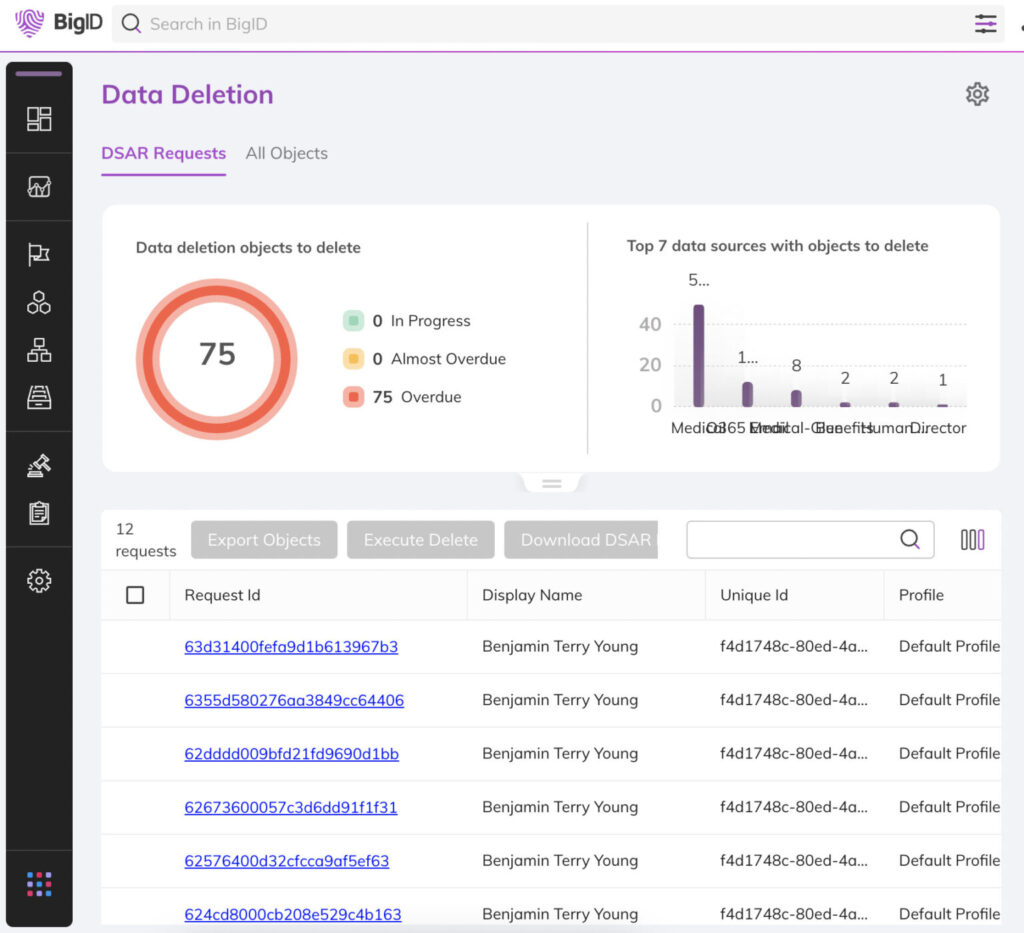
Task: Tick the select-all checkbox in table header
Action: (x=135, y=595)
